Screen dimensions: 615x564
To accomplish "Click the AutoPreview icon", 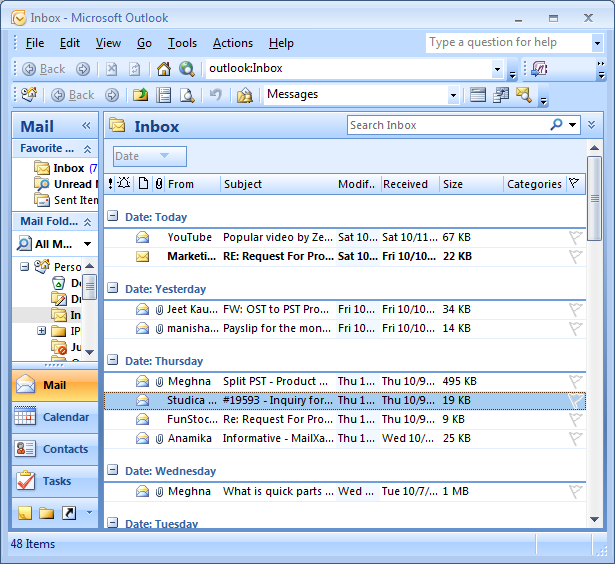I will [x=478, y=95].
